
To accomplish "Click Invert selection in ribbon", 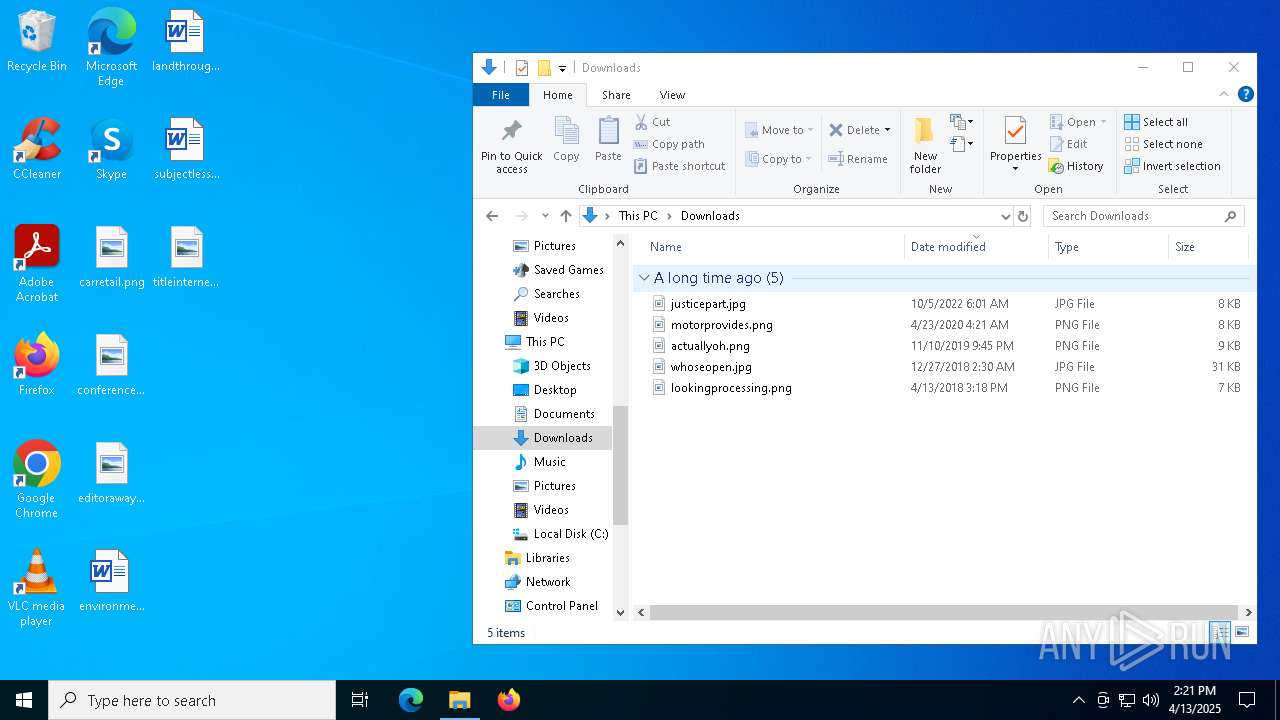I will tap(1172, 166).
